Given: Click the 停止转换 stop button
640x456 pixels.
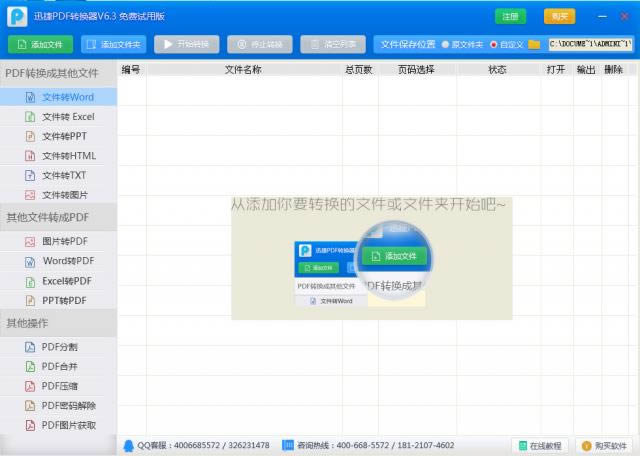Looking at the screenshot, I should point(260,44).
